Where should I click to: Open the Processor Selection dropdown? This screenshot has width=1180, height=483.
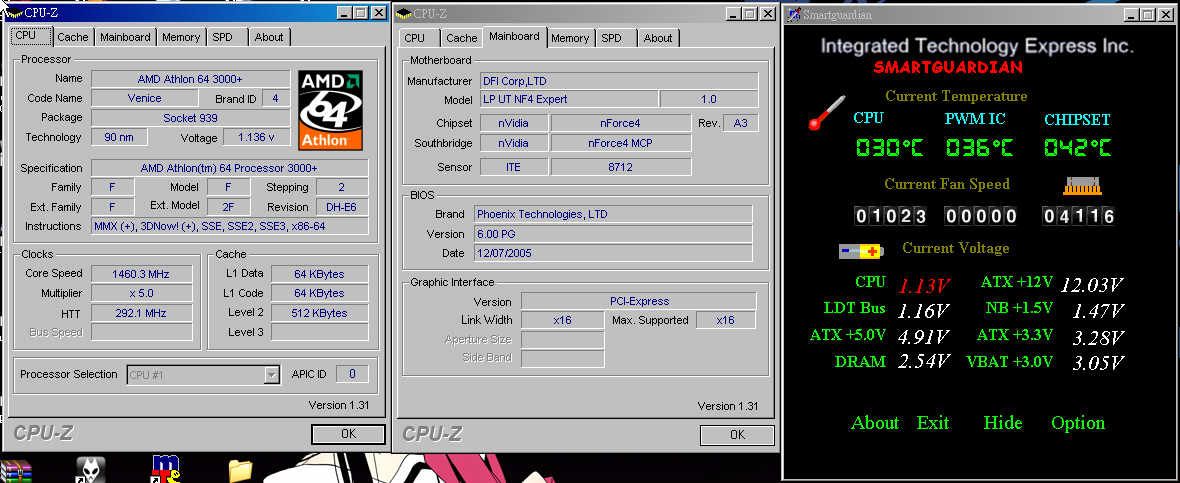(272, 375)
